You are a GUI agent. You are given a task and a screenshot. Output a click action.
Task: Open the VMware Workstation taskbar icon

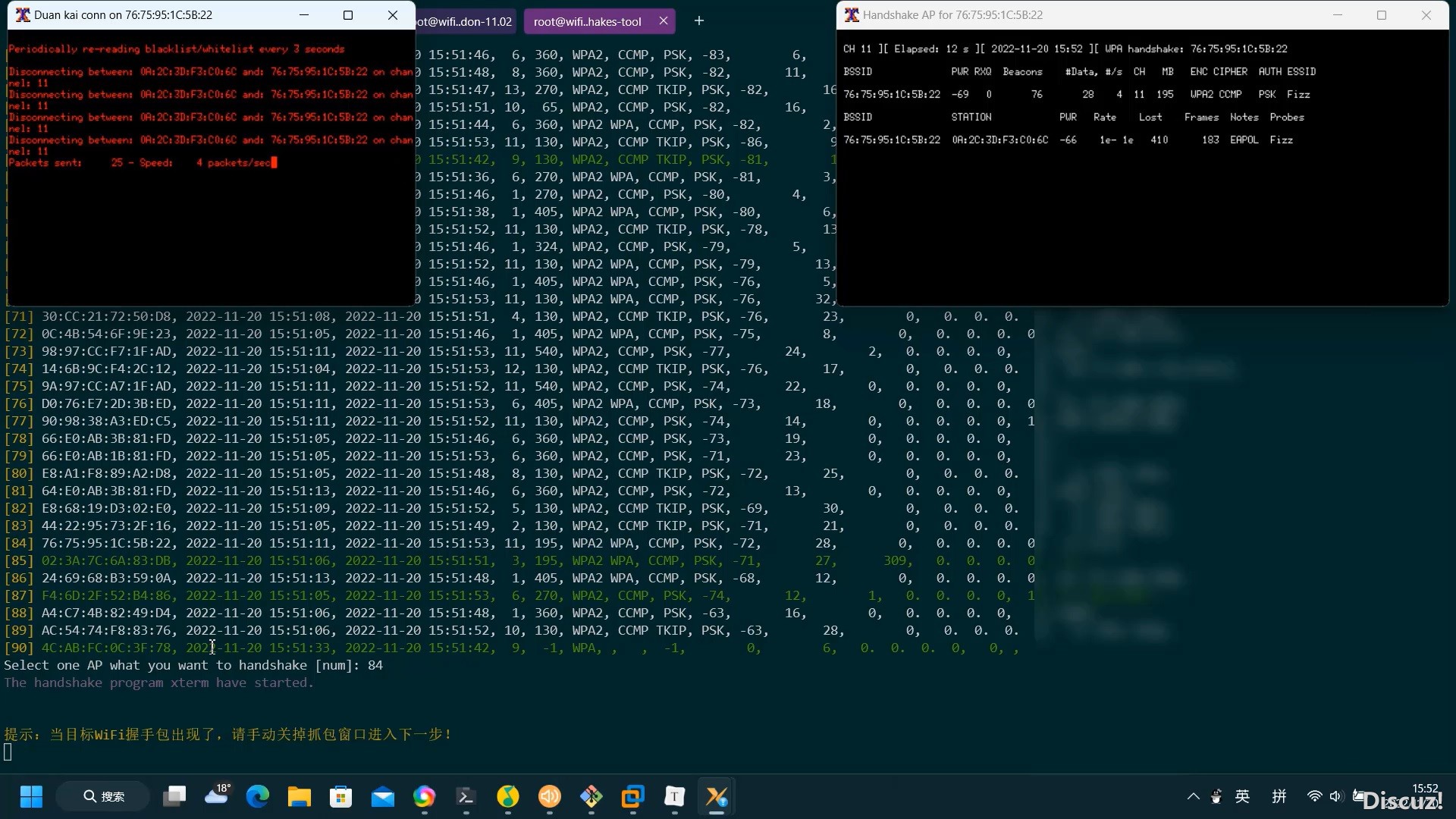click(632, 796)
